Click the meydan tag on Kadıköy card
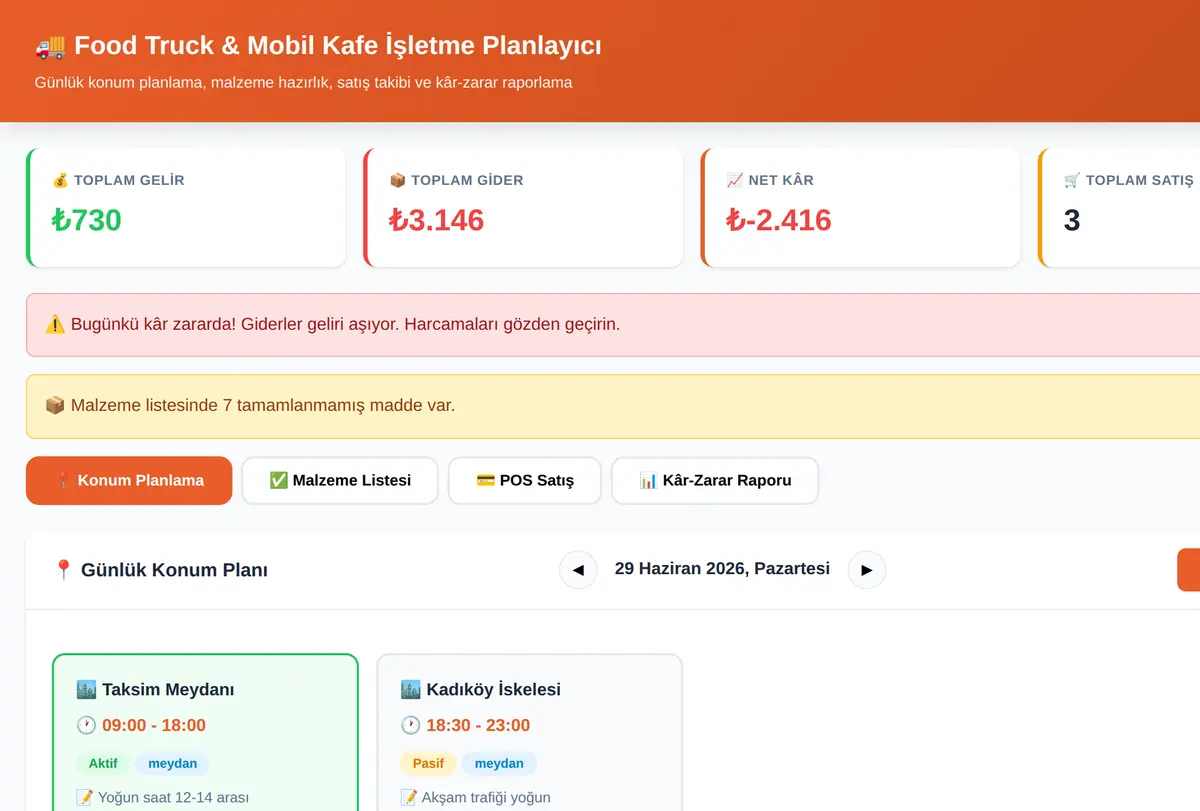 (x=499, y=763)
